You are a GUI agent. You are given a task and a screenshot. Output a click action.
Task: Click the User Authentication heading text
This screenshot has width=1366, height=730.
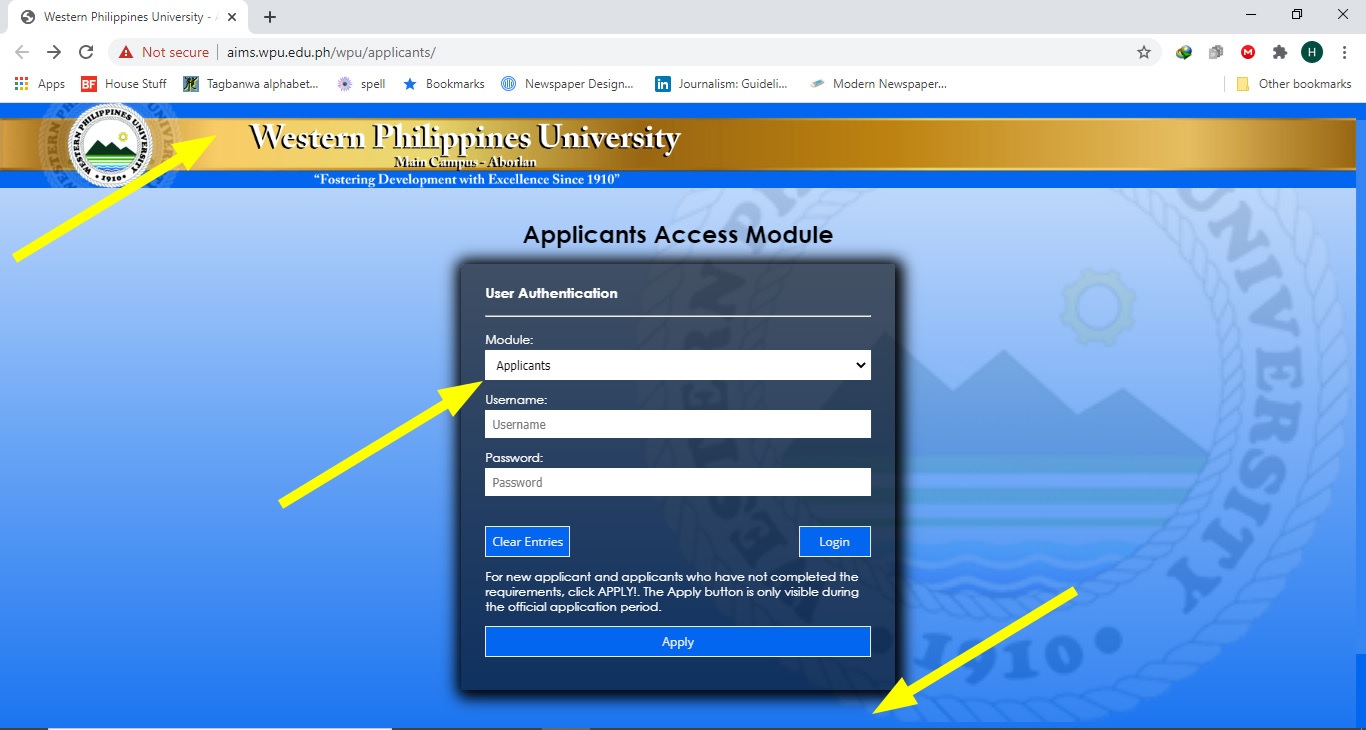551,293
